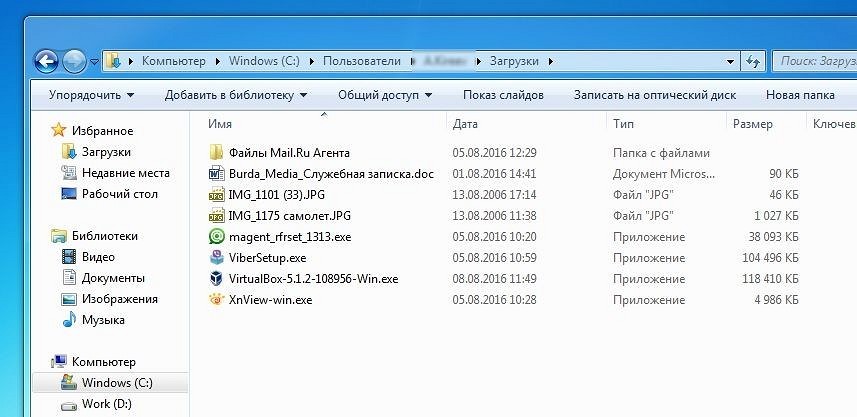The height and width of the screenshot is (417, 857).
Task: Click the Компьютер icon in sidebar
Action: tap(58, 362)
